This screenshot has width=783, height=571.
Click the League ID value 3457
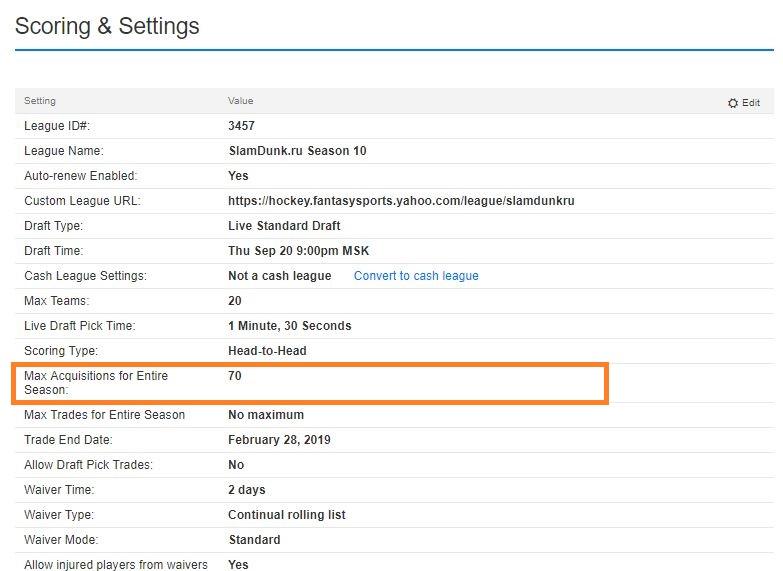coord(241,126)
